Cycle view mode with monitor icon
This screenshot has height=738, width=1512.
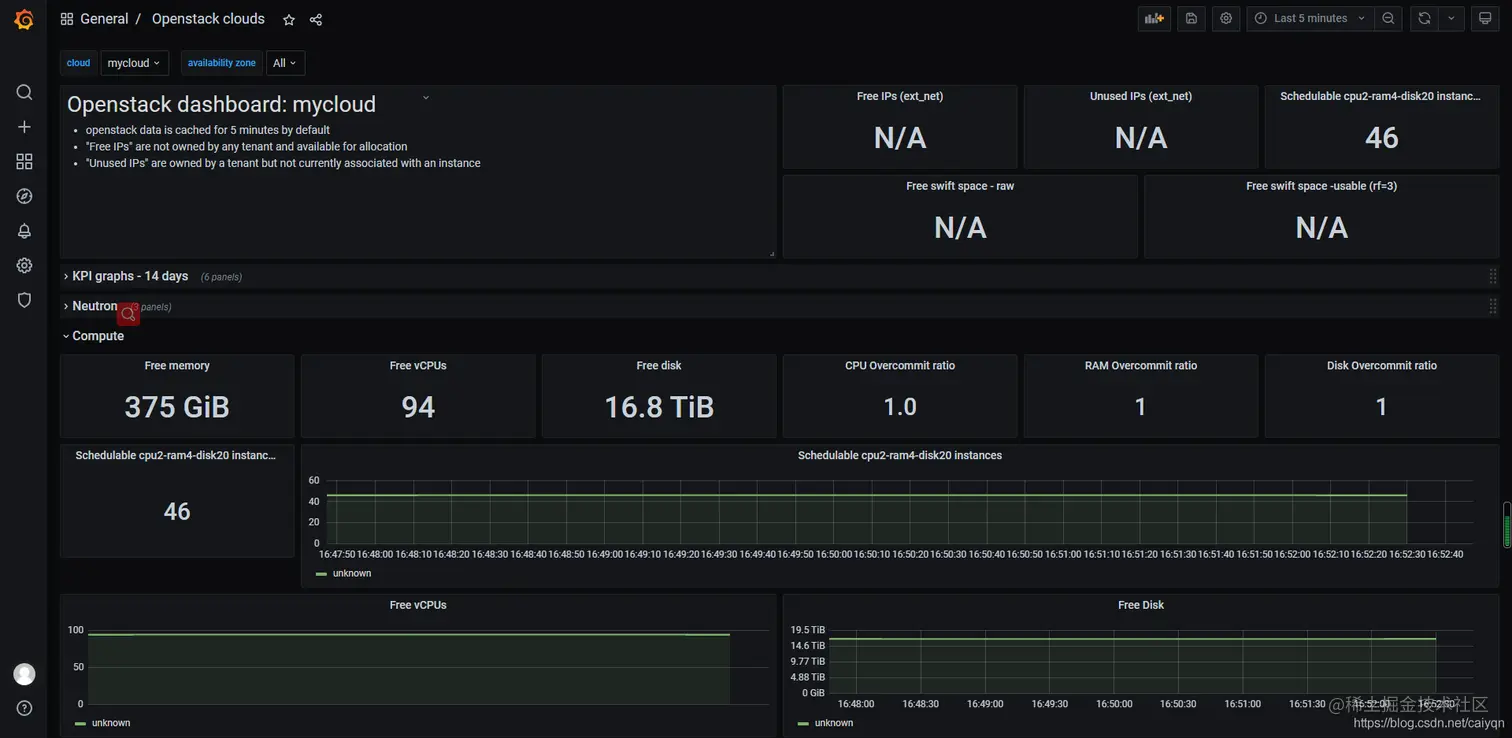[x=1485, y=18]
